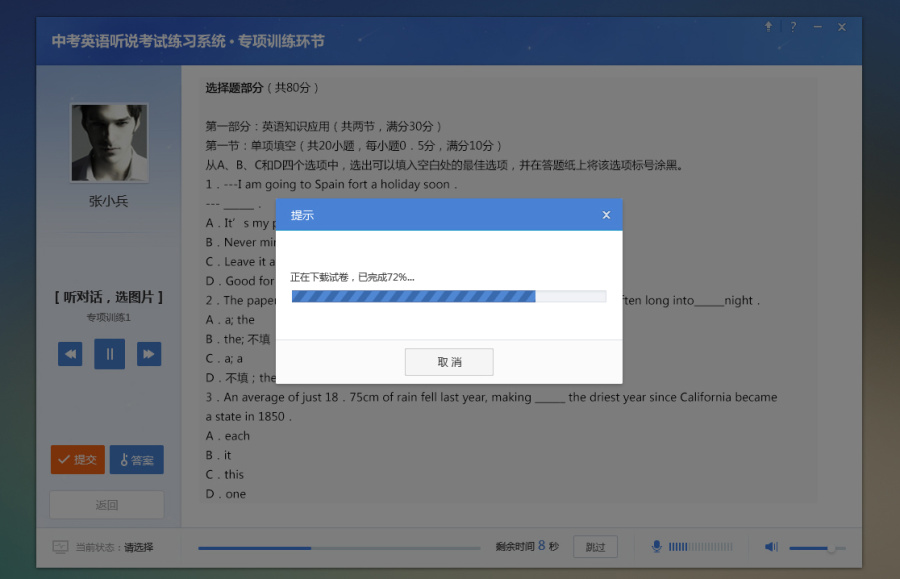Click the 返回 return button
Viewport: 900px width, 579px height.
pyautogui.click(x=106, y=505)
